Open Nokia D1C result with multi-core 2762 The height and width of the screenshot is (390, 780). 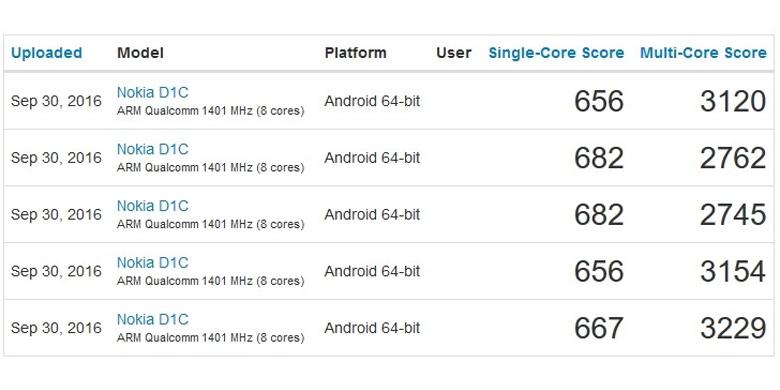coord(153,149)
